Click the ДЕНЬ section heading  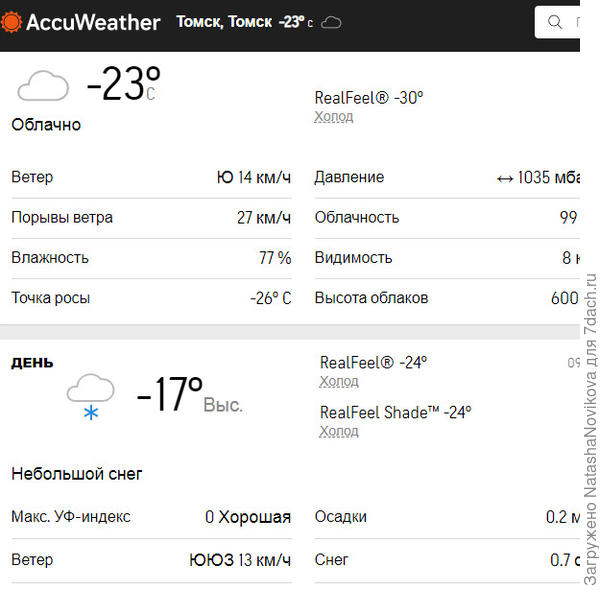pos(32,363)
